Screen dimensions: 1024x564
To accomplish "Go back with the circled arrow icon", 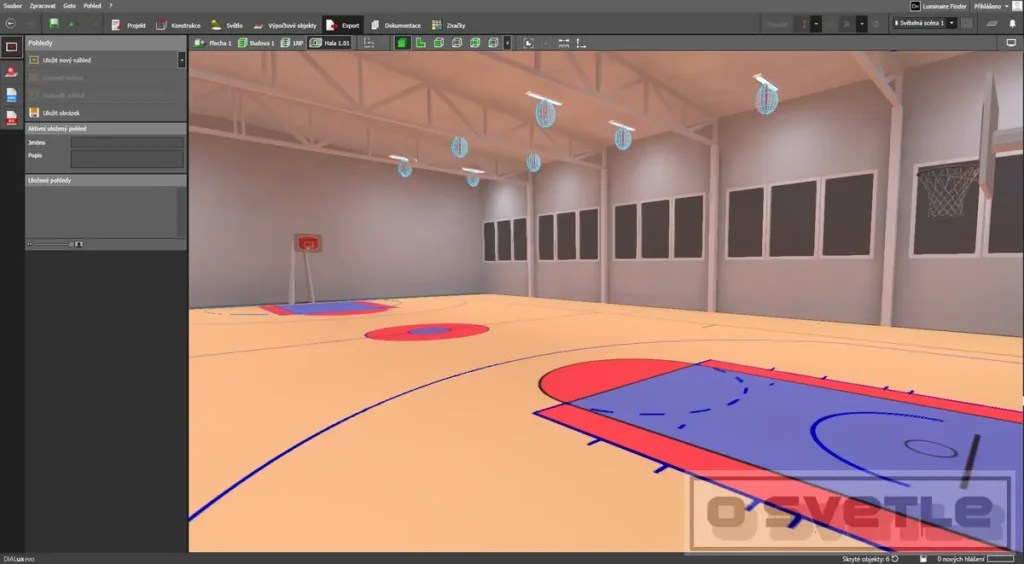I will point(10,24).
